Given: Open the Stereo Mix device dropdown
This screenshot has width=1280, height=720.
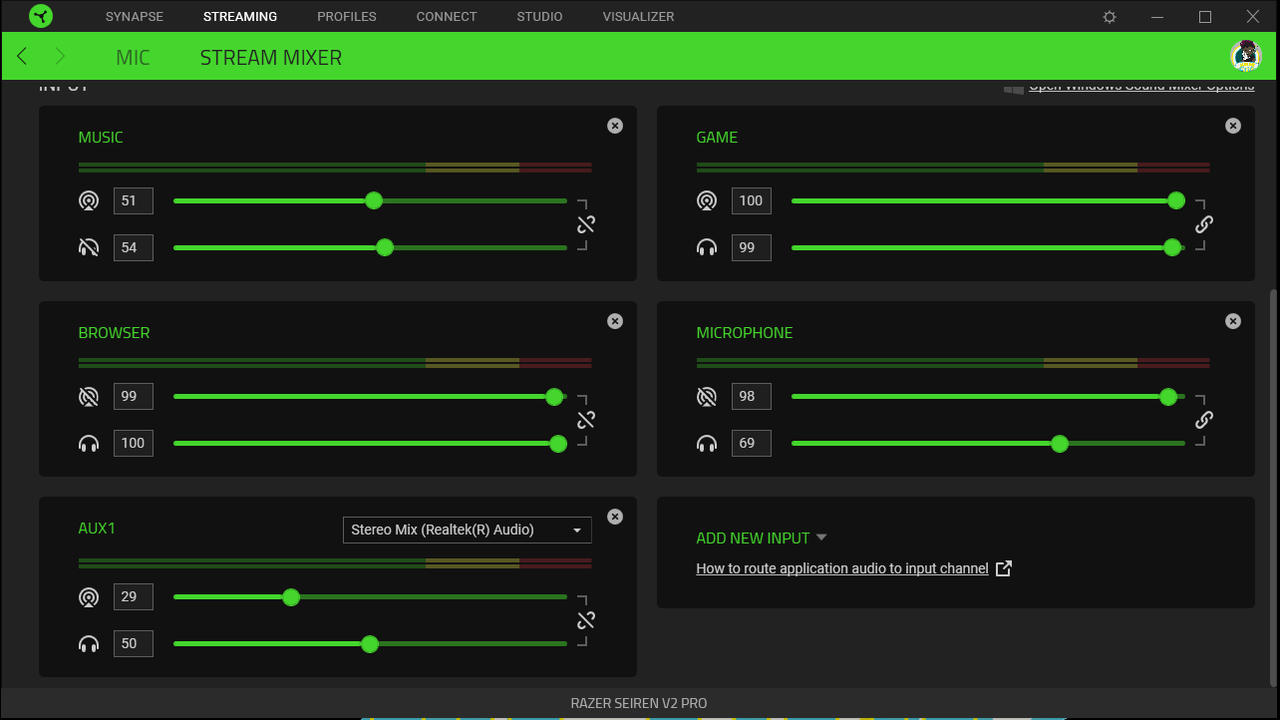Looking at the screenshot, I should 467,530.
